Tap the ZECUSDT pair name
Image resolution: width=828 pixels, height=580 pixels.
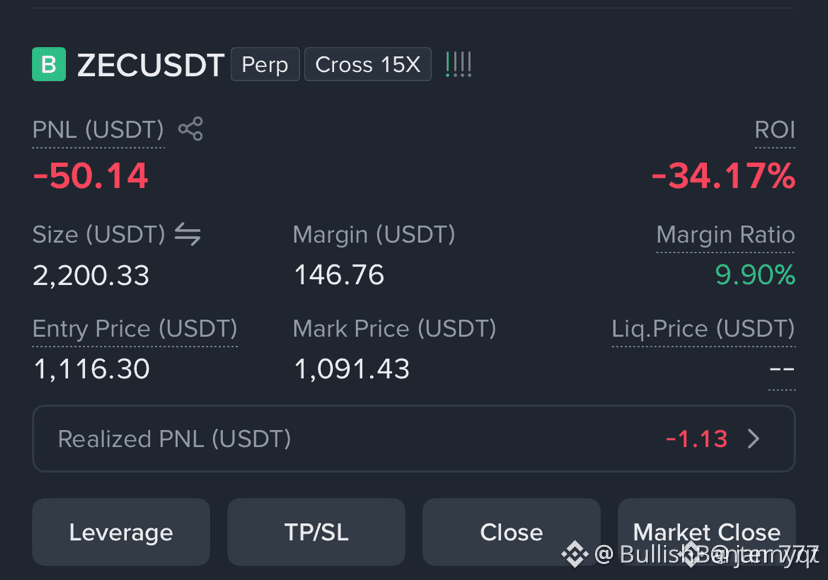[x=151, y=65]
